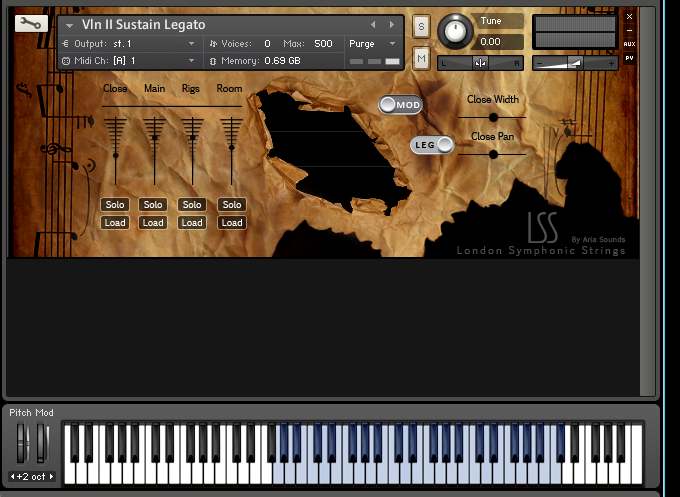Toggle the MOD switch

click(x=400, y=105)
